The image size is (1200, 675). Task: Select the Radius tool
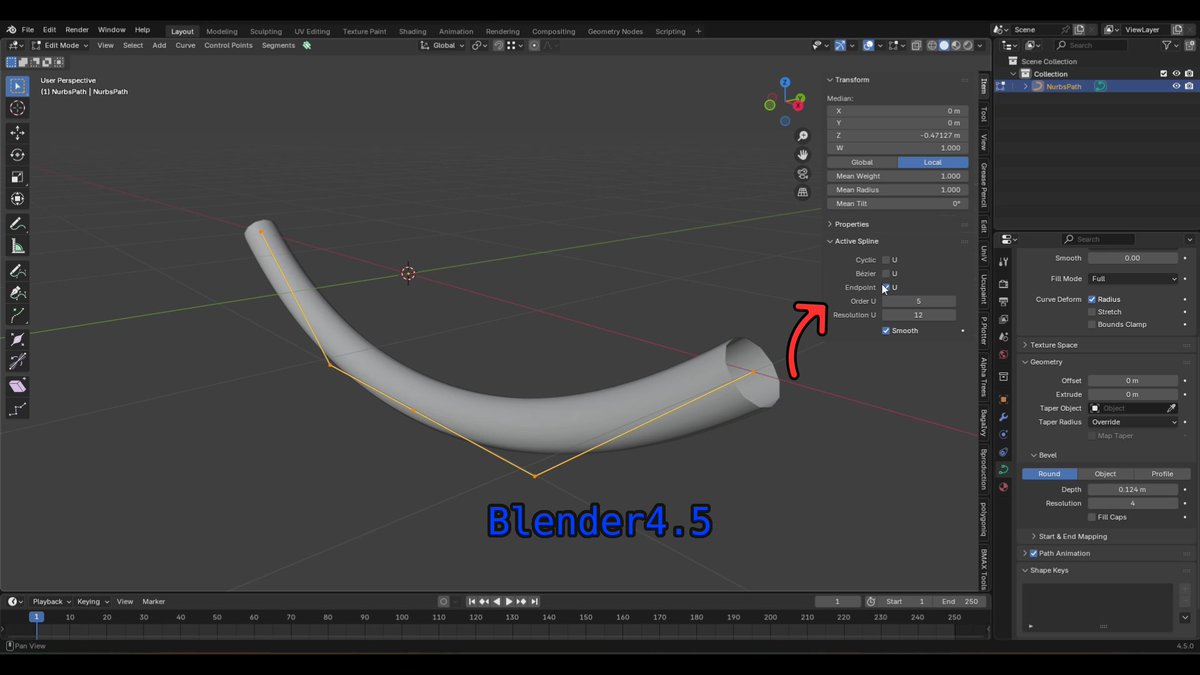point(17,340)
